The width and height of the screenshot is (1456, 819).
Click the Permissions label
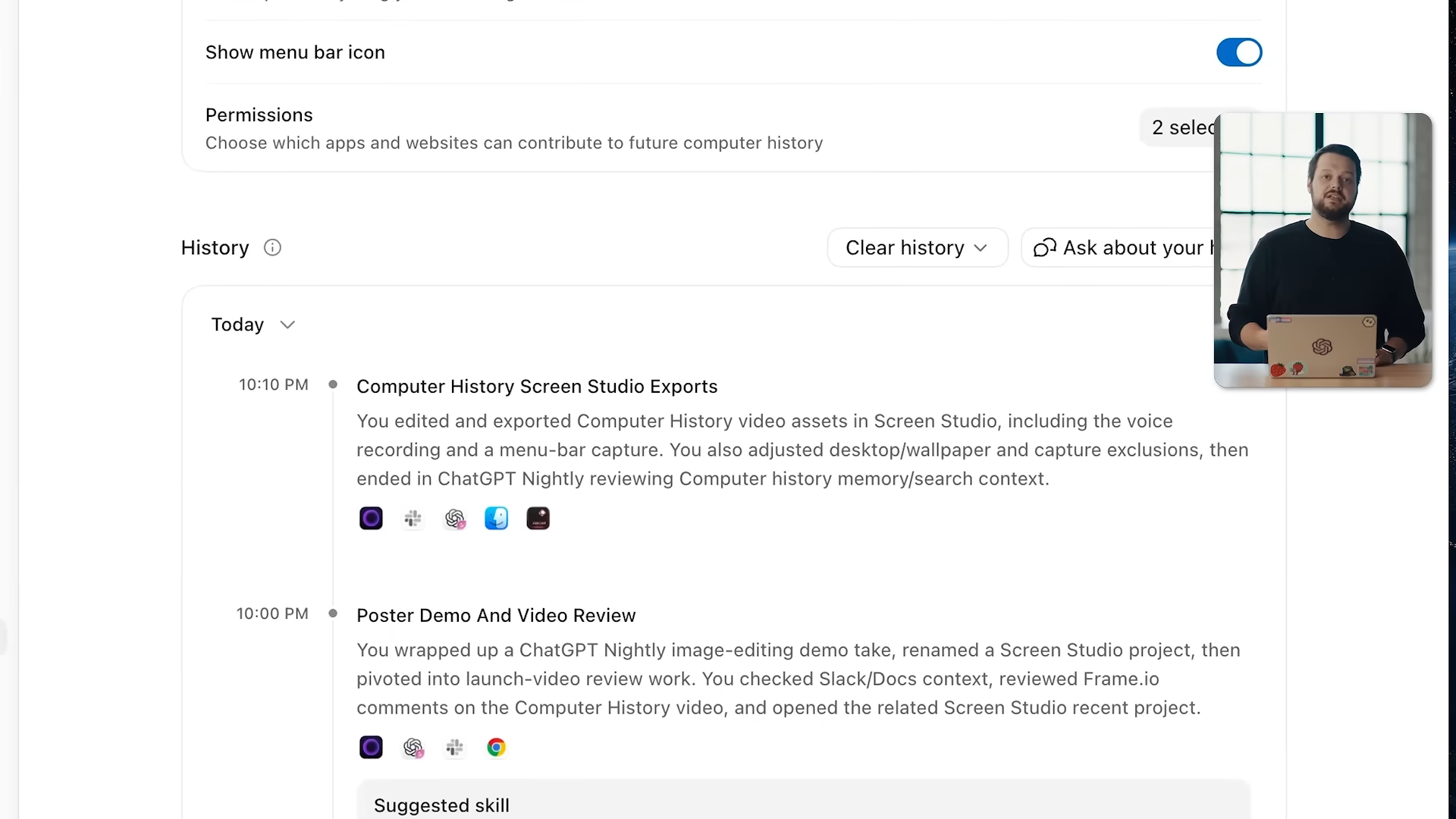click(259, 115)
